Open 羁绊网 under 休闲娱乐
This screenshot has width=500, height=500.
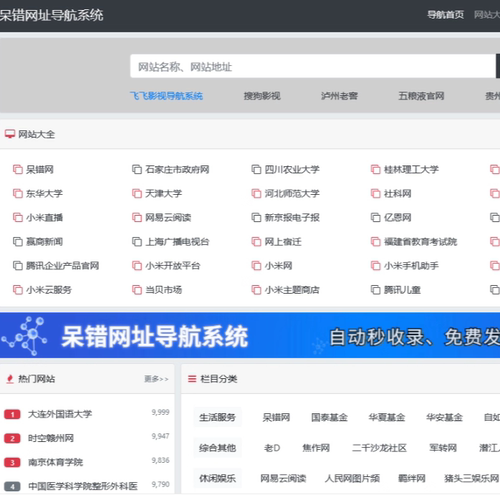click(412, 478)
